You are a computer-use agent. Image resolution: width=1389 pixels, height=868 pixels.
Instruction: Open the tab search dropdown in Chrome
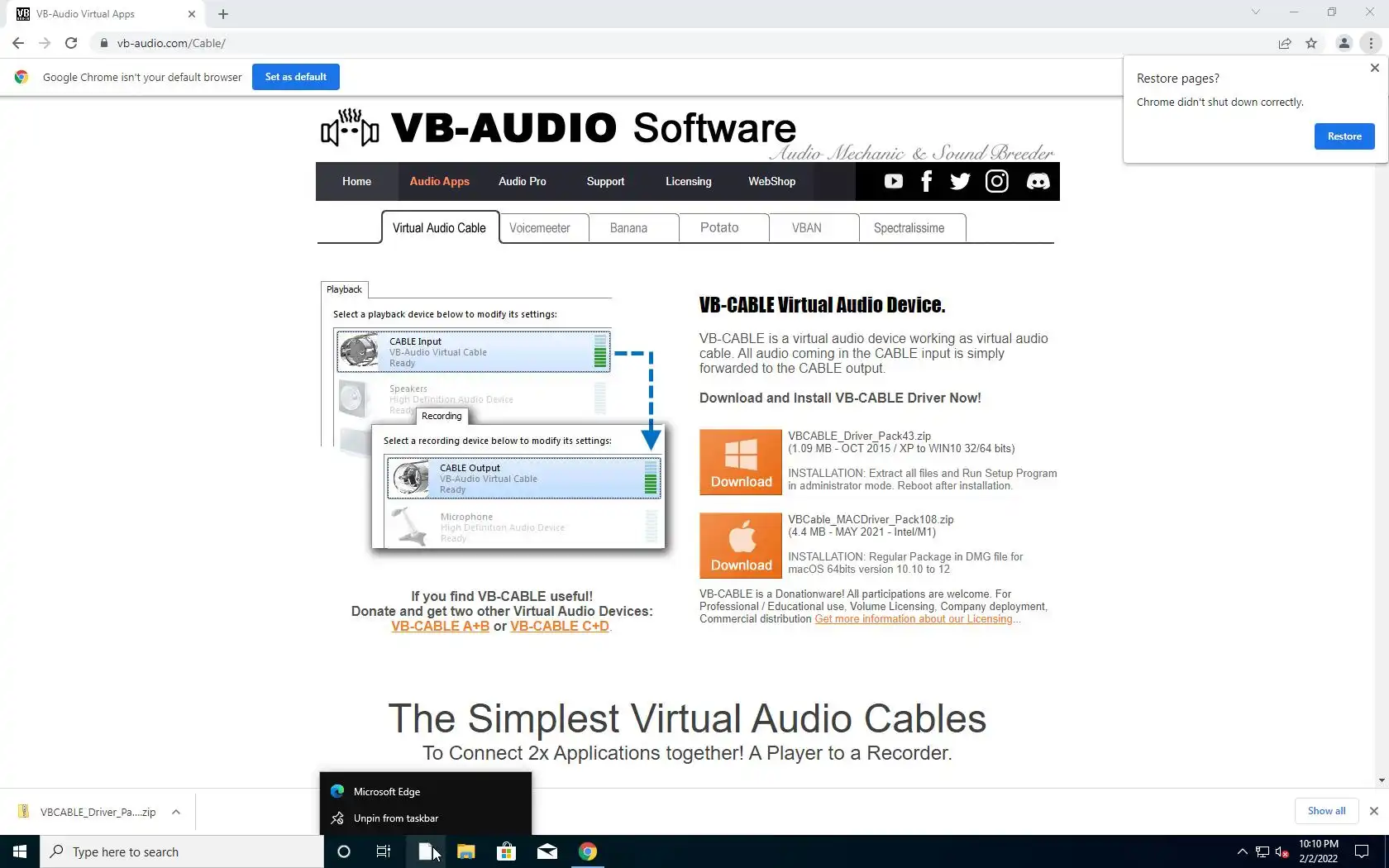coord(1256,12)
